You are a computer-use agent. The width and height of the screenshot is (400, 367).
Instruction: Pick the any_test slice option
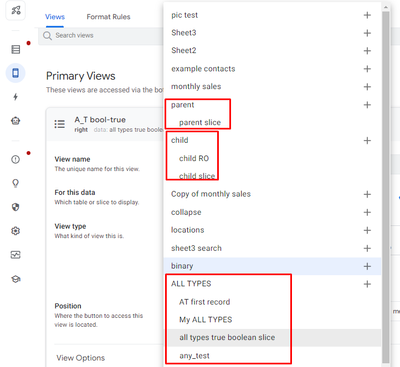click(194, 356)
